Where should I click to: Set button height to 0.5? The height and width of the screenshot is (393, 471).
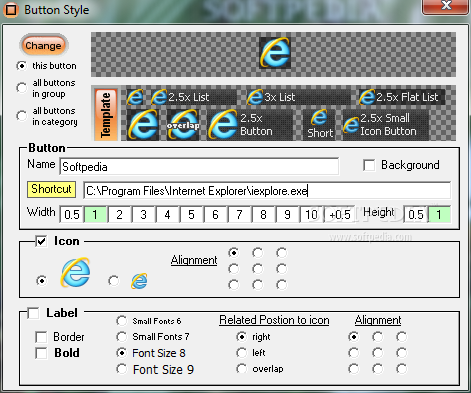(x=415, y=214)
